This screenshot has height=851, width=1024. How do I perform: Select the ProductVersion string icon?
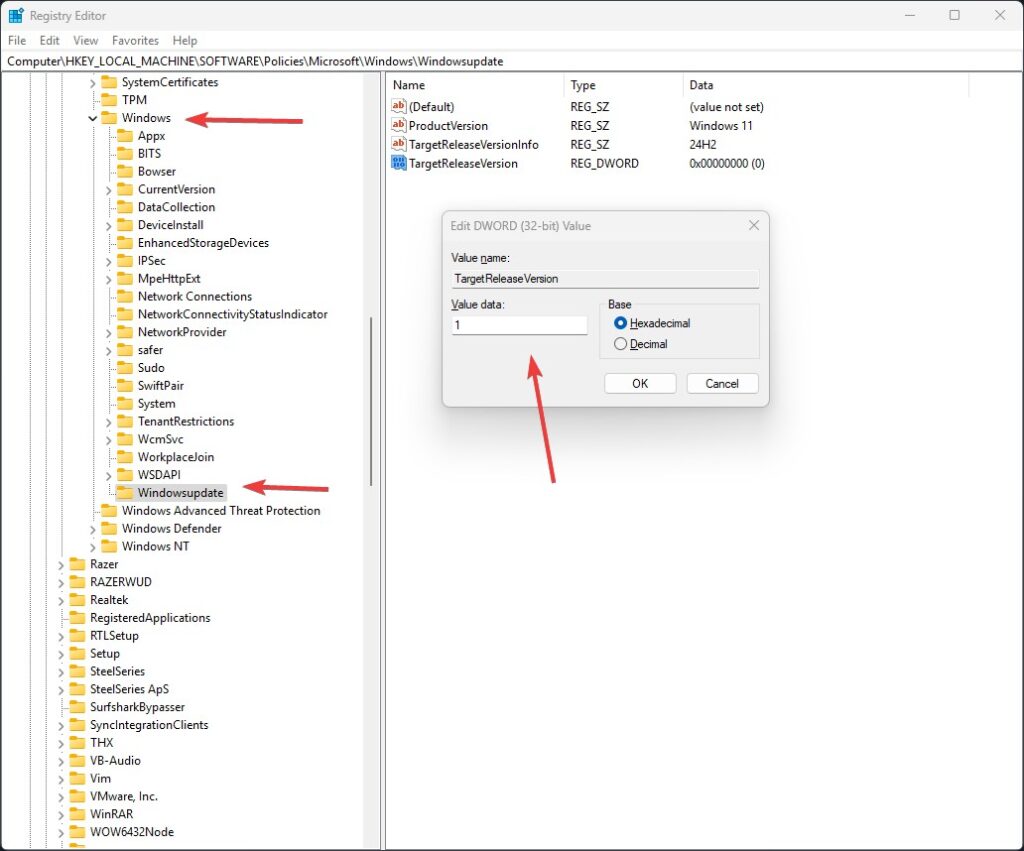tap(398, 125)
